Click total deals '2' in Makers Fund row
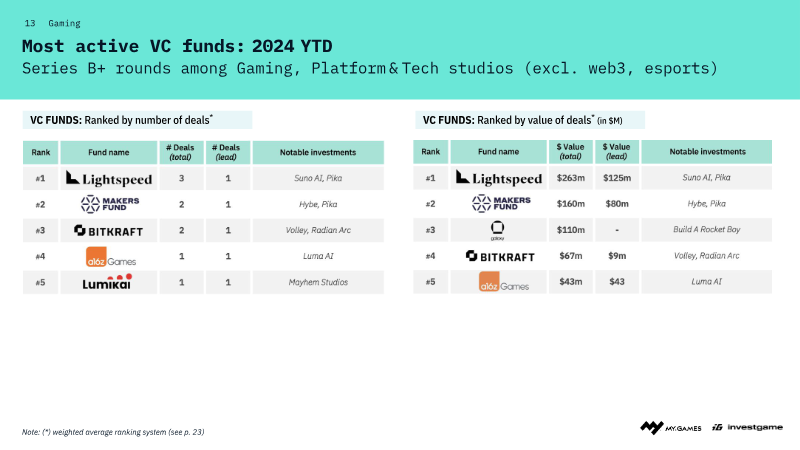Viewport: 800px width, 450px height. [x=181, y=205]
